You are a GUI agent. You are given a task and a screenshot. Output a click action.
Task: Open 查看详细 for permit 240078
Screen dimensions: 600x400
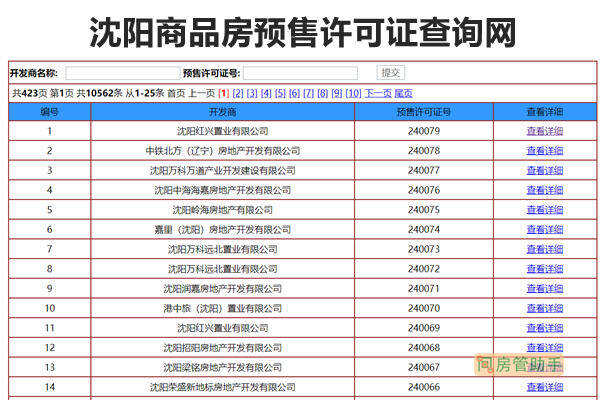click(x=545, y=151)
